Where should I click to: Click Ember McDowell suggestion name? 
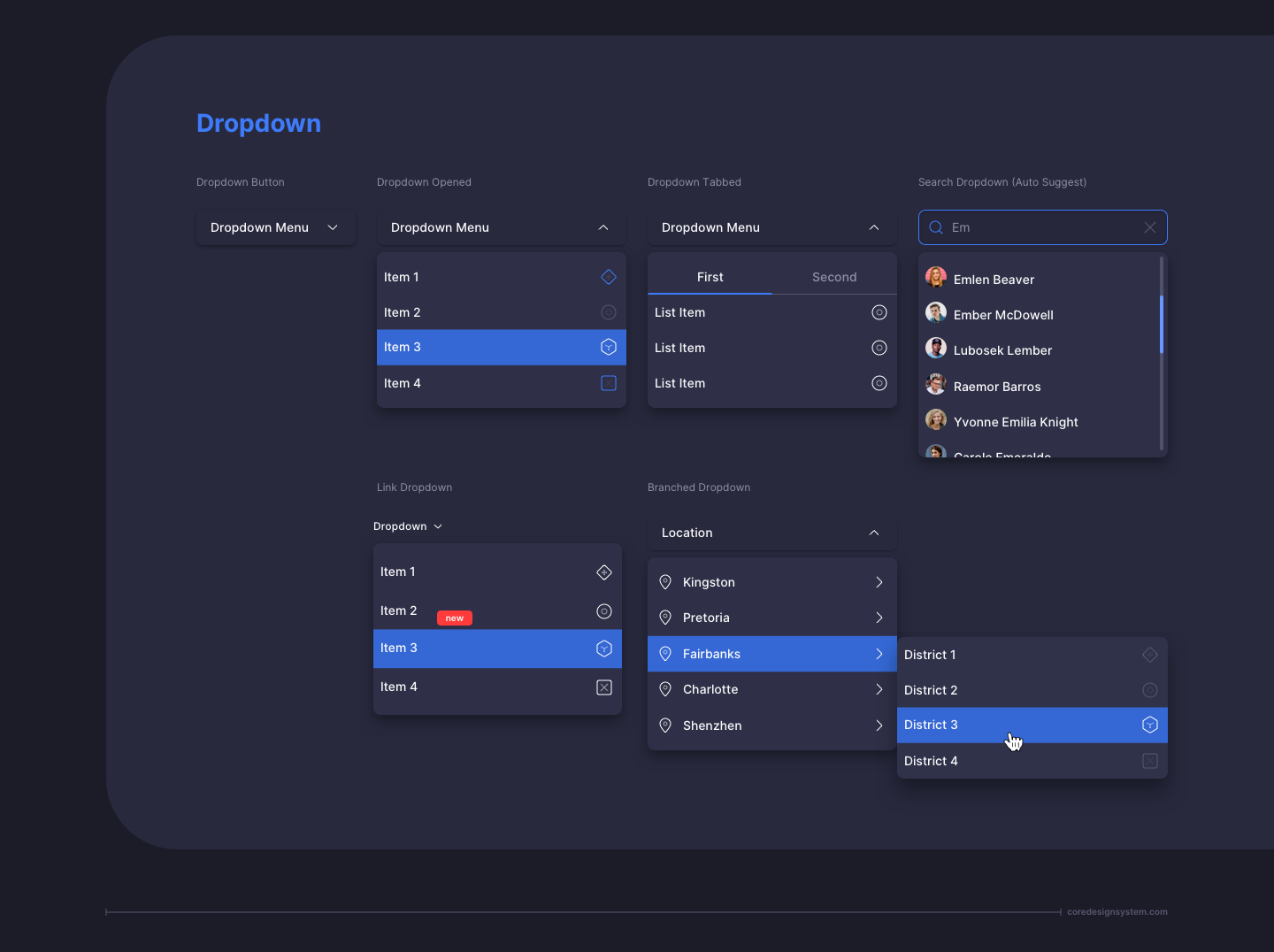pos(1003,315)
